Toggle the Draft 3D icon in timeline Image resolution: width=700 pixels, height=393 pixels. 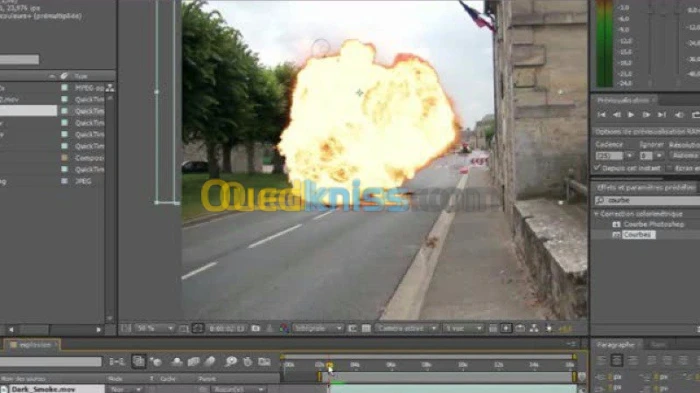156,362
